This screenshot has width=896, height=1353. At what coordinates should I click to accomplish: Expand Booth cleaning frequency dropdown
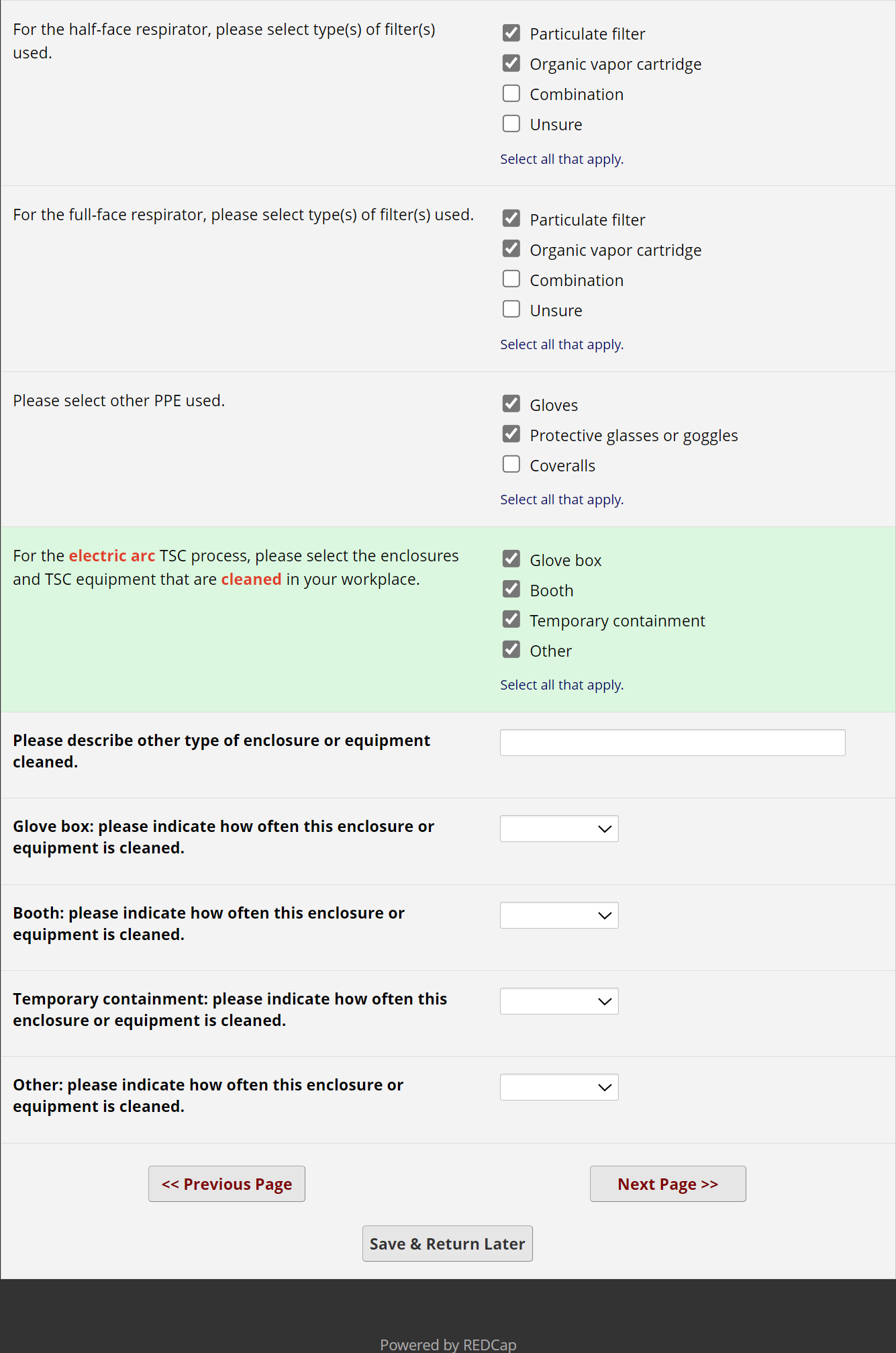click(559, 915)
